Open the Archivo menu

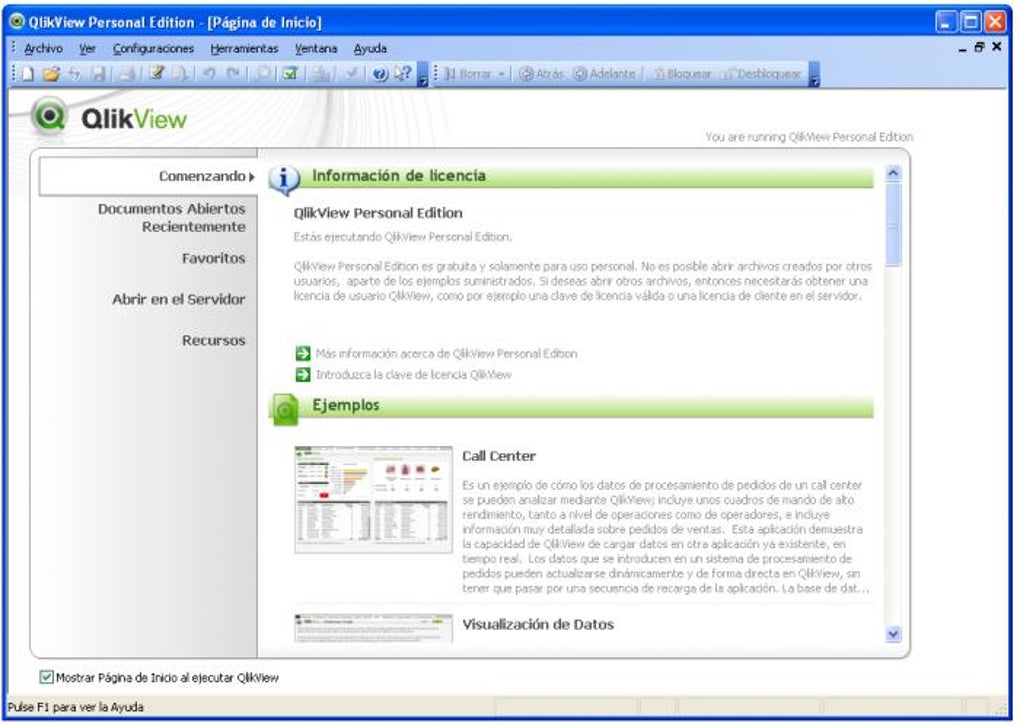click(x=44, y=49)
